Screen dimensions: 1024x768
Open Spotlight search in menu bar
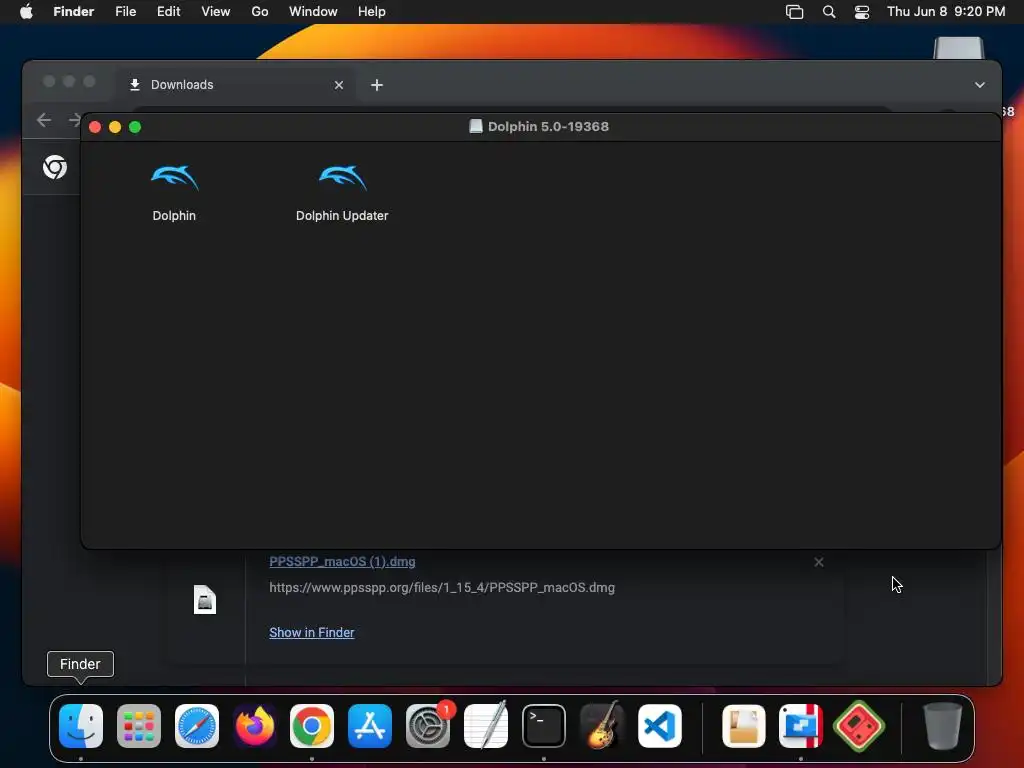[x=829, y=12]
